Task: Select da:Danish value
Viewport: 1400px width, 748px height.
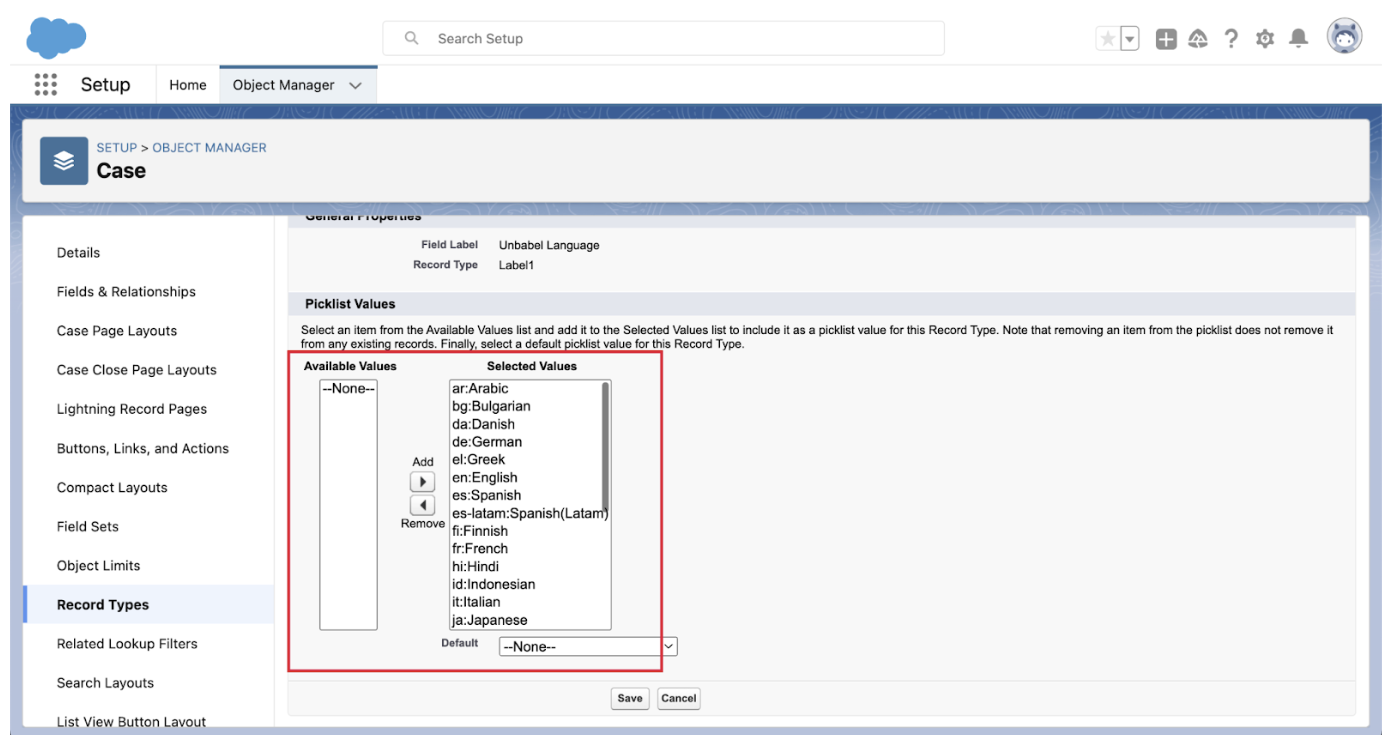Action: [x=483, y=424]
